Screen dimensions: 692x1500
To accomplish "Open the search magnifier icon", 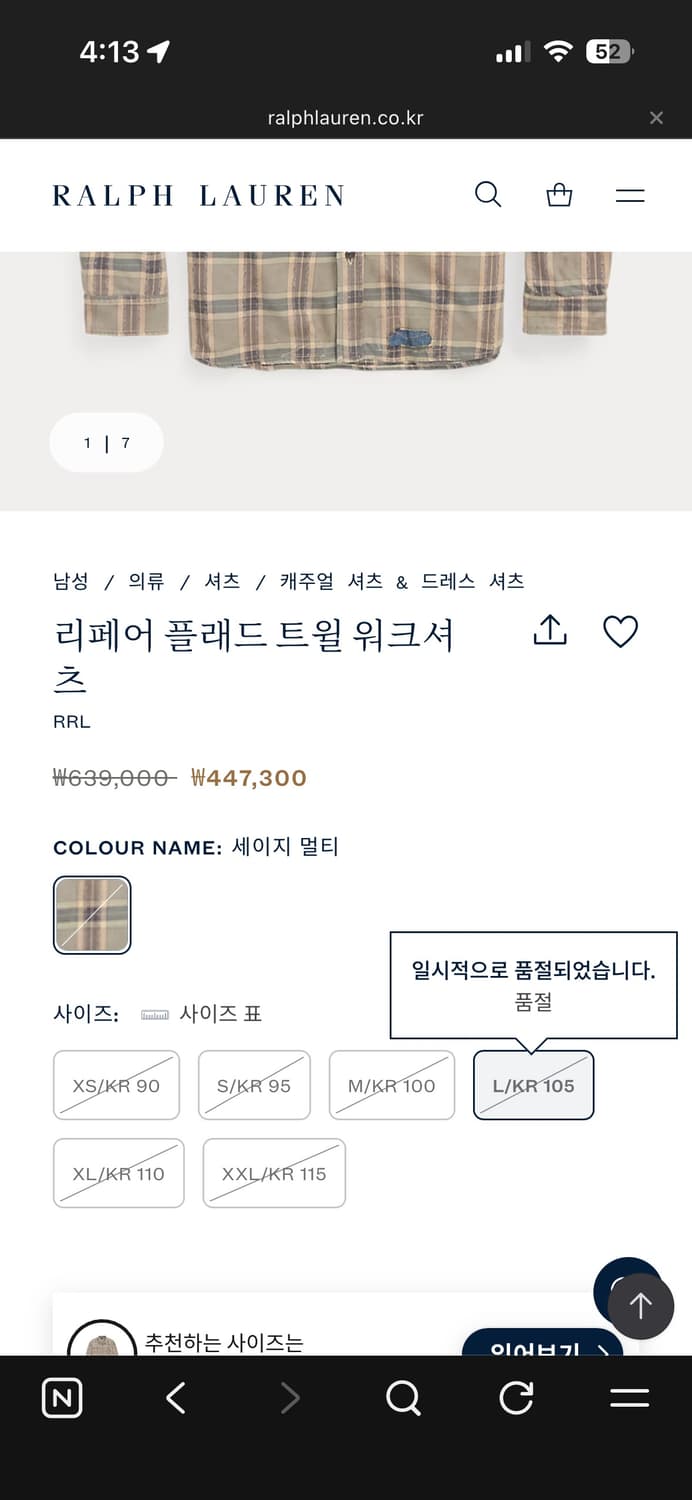I will 488,194.
